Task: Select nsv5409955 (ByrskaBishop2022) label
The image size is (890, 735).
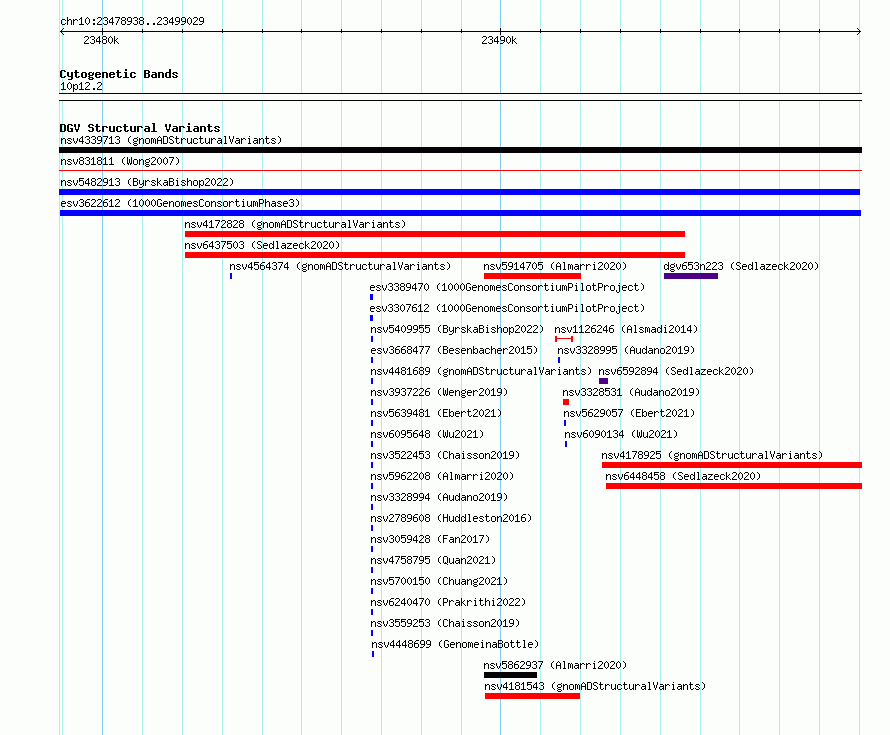Action: (457, 329)
